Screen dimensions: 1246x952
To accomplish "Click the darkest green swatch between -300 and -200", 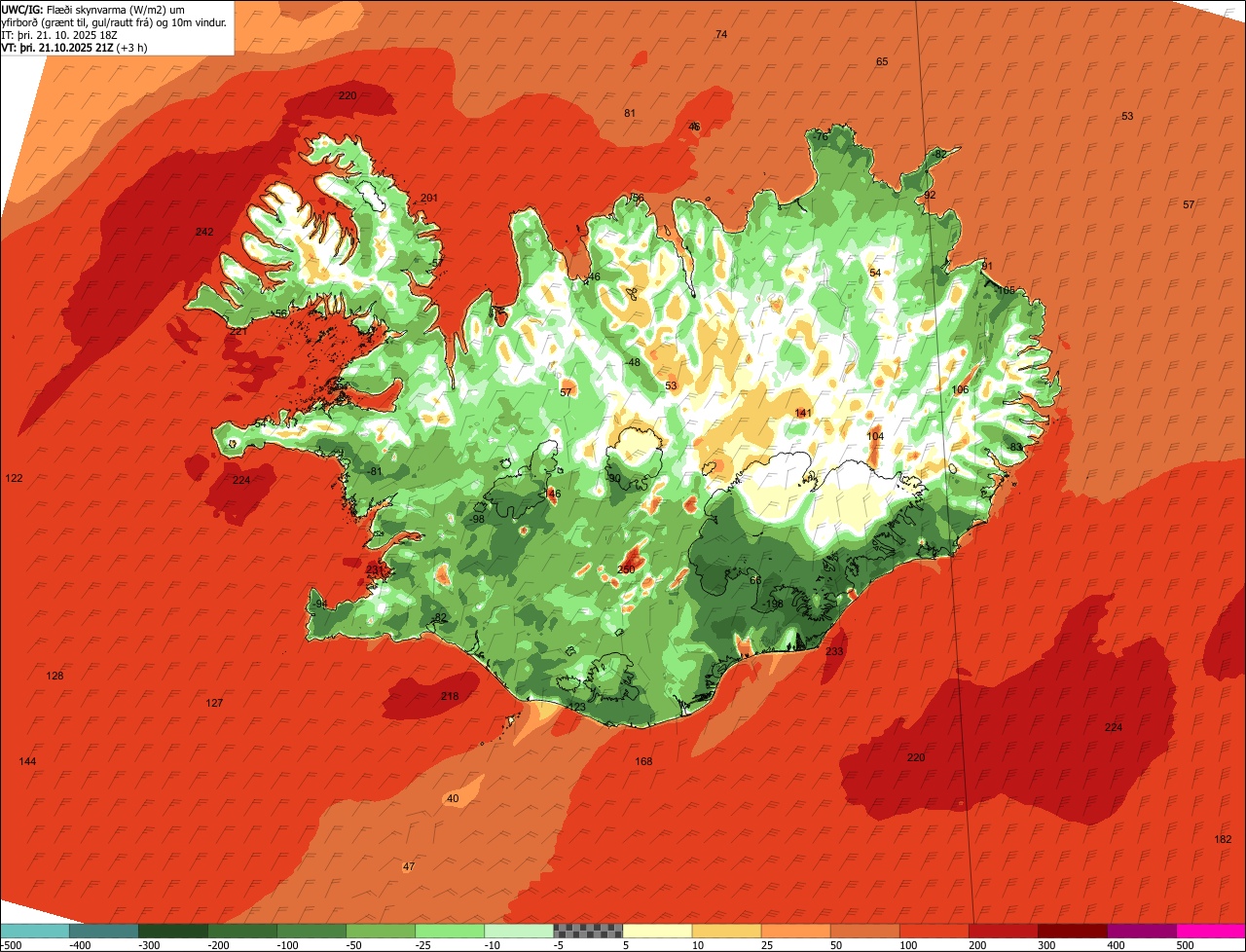I will click(173, 931).
